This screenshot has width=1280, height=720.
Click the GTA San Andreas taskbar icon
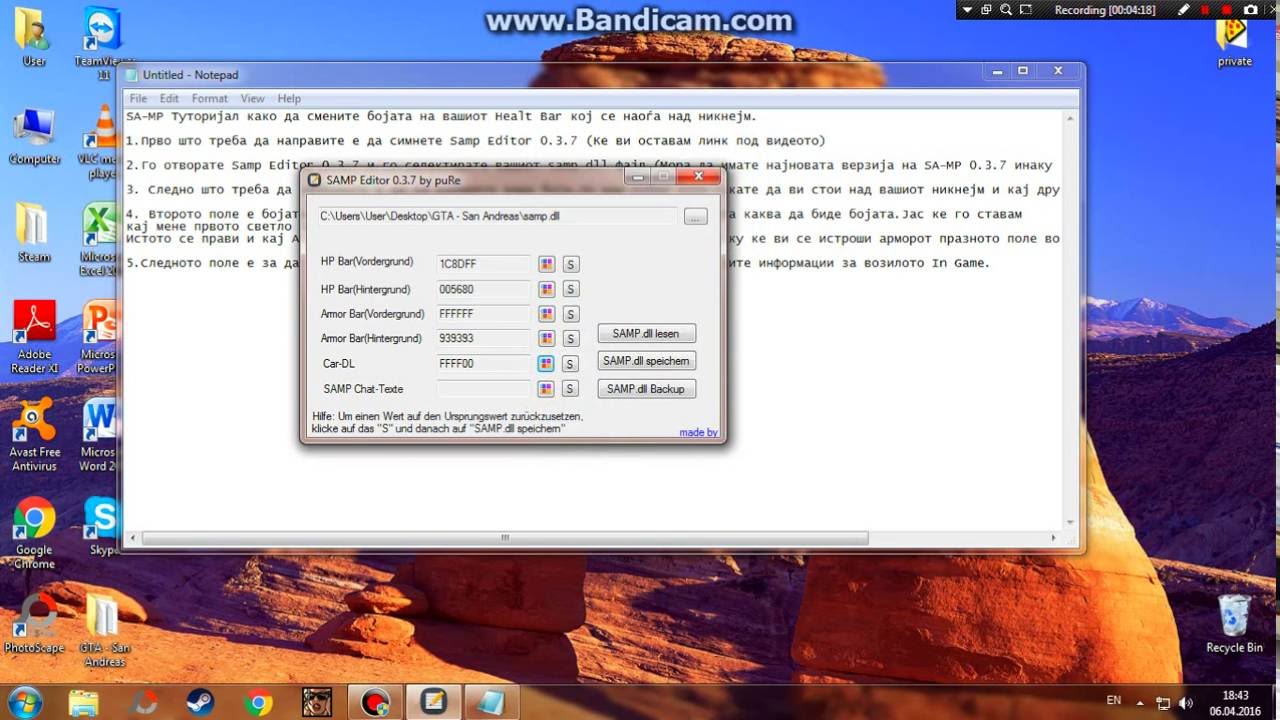coord(317,703)
